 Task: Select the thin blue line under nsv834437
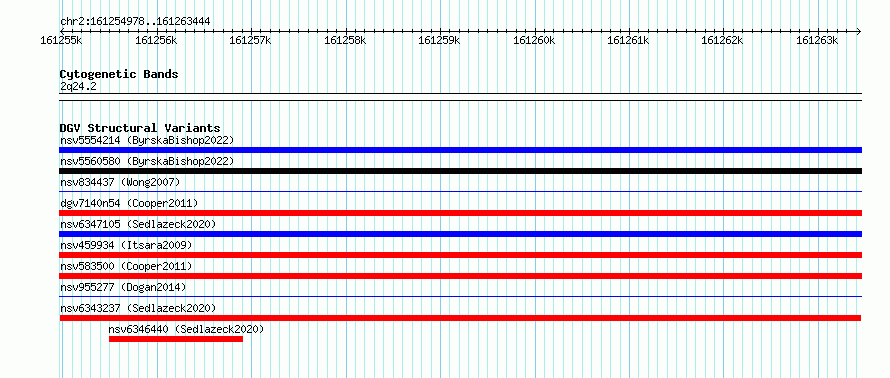(460, 191)
